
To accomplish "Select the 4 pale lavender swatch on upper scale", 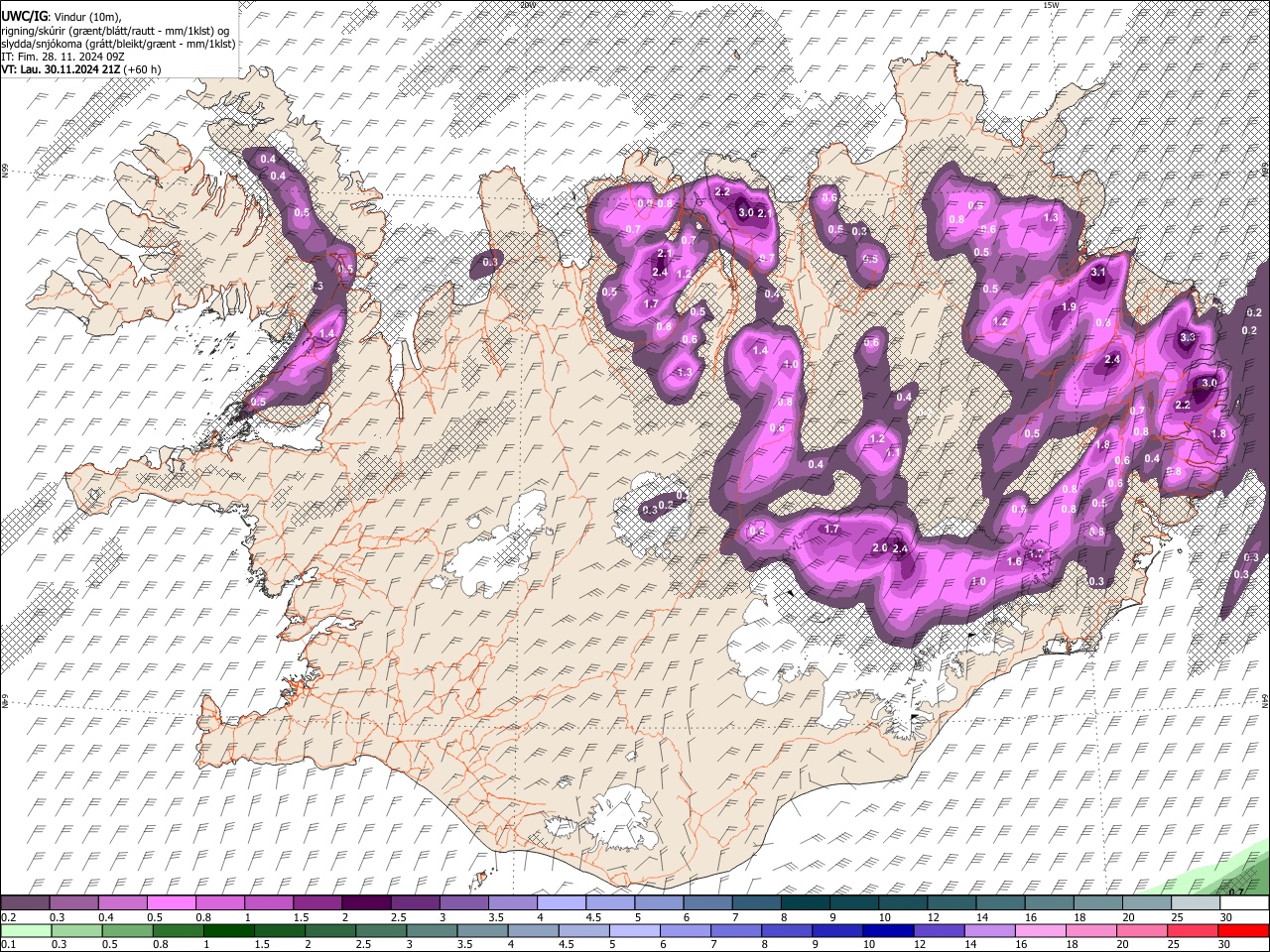I will click(562, 903).
